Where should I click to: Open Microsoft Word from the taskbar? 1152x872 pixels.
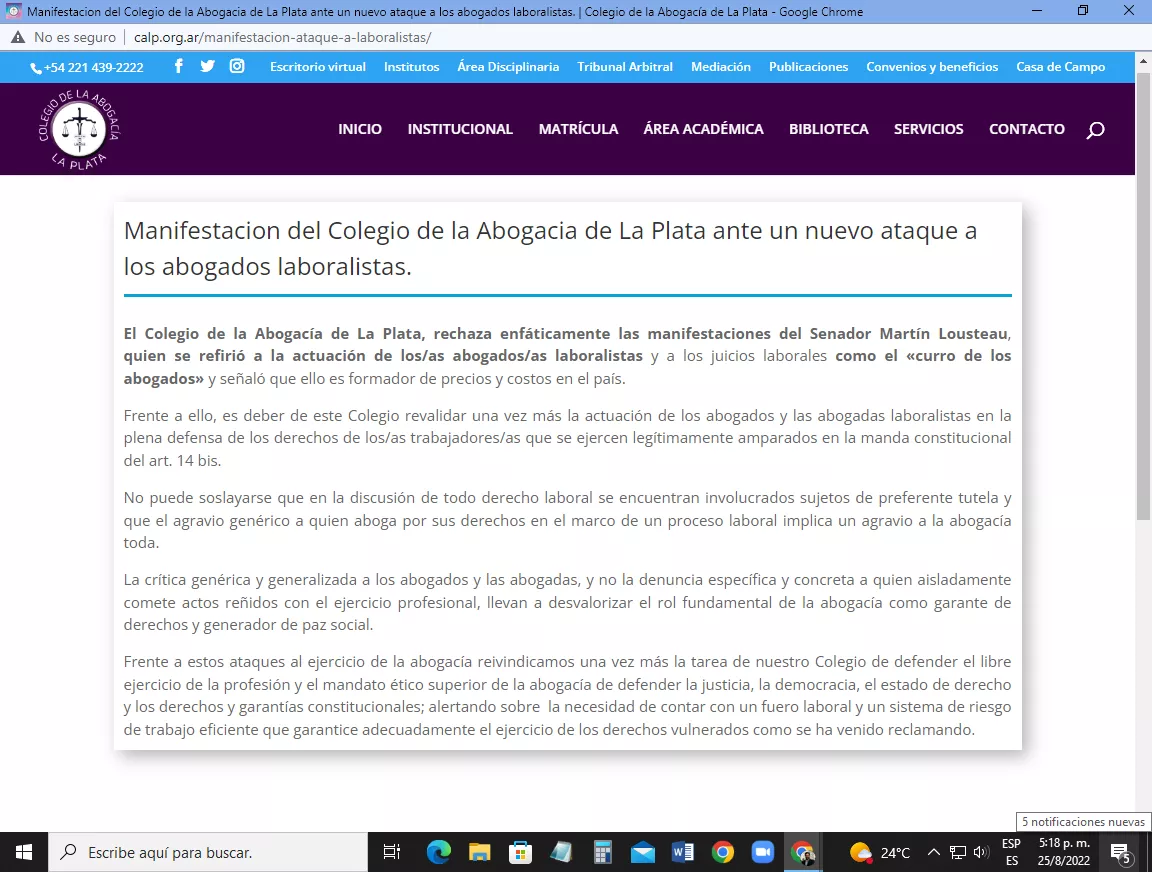pos(683,852)
